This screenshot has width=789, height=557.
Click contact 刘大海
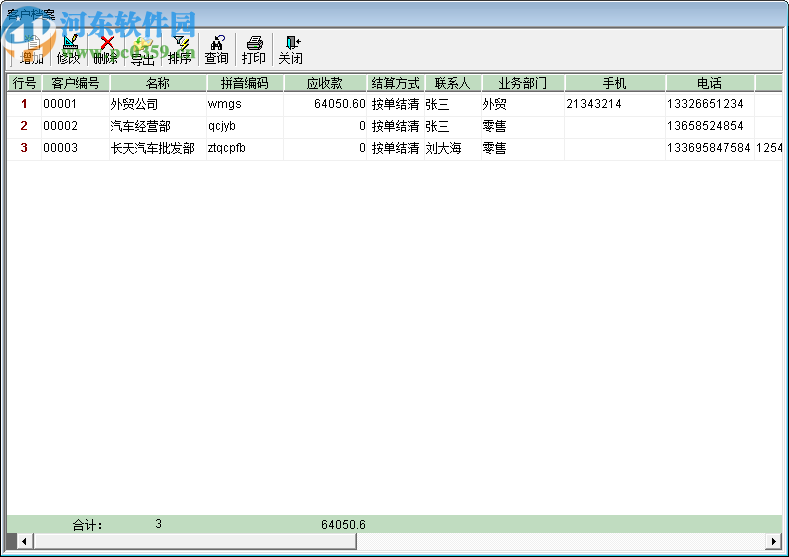(443, 148)
